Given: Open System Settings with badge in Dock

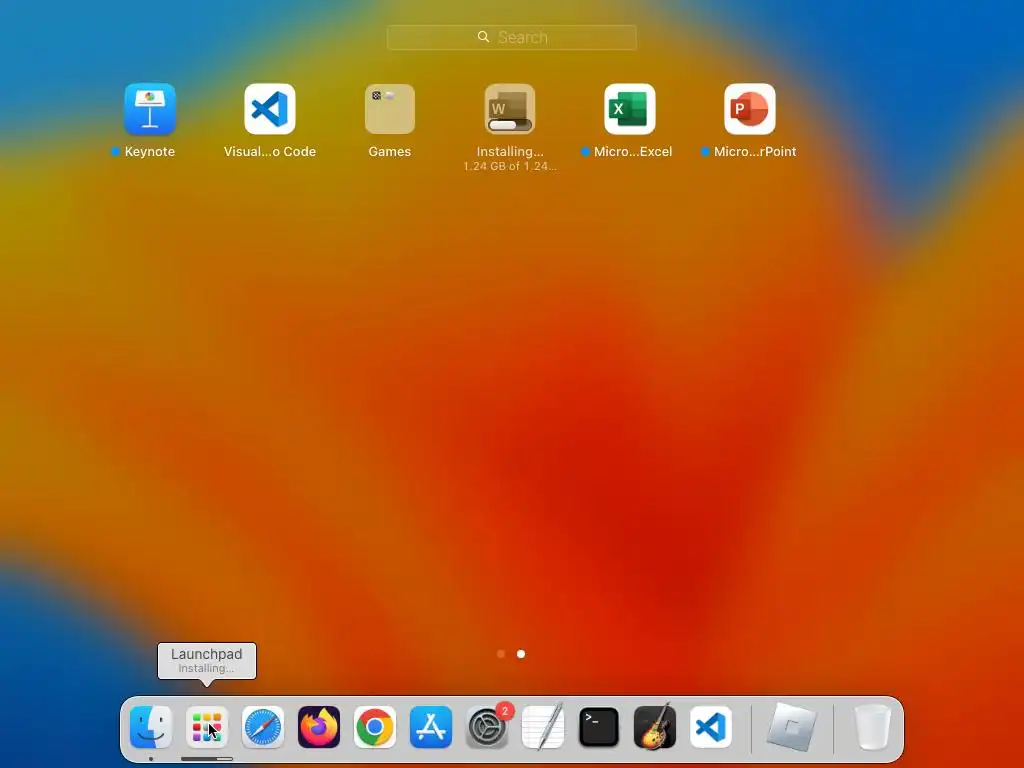Looking at the screenshot, I should click(487, 727).
